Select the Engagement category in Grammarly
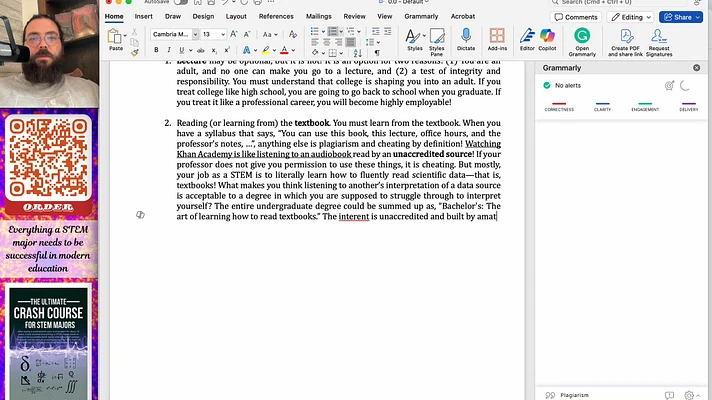The width and height of the screenshot is (712, 400). click(645, 107)
